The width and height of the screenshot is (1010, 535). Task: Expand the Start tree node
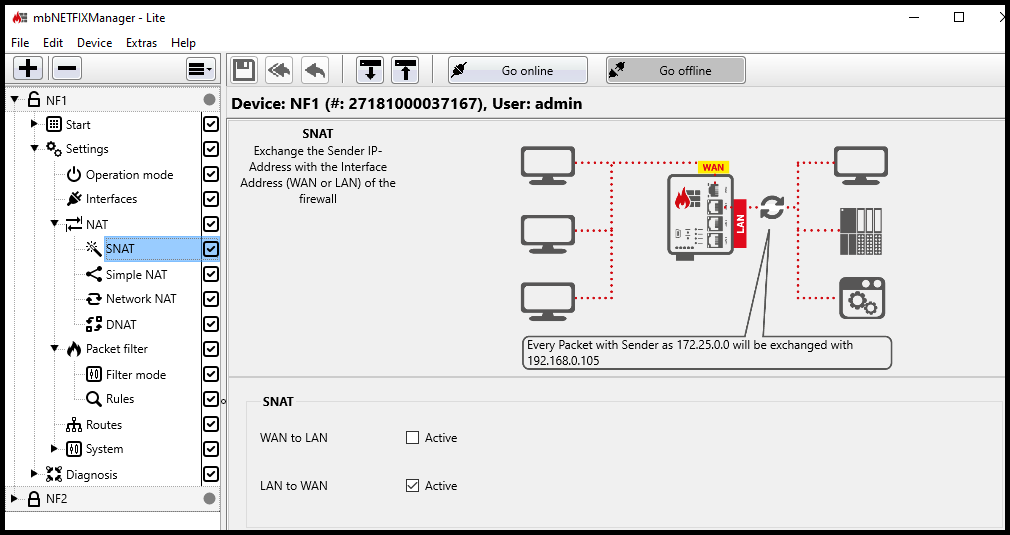point(35,124)
